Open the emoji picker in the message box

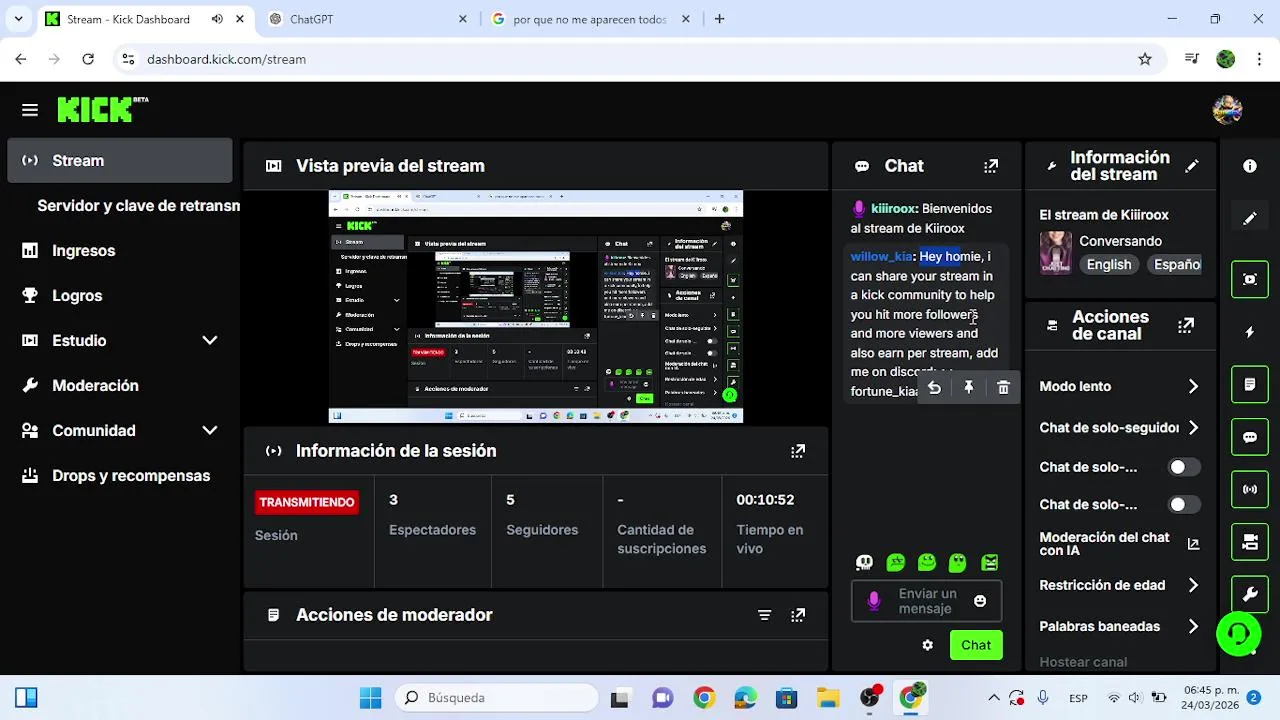pyautogui.click(x=980, y=601)
